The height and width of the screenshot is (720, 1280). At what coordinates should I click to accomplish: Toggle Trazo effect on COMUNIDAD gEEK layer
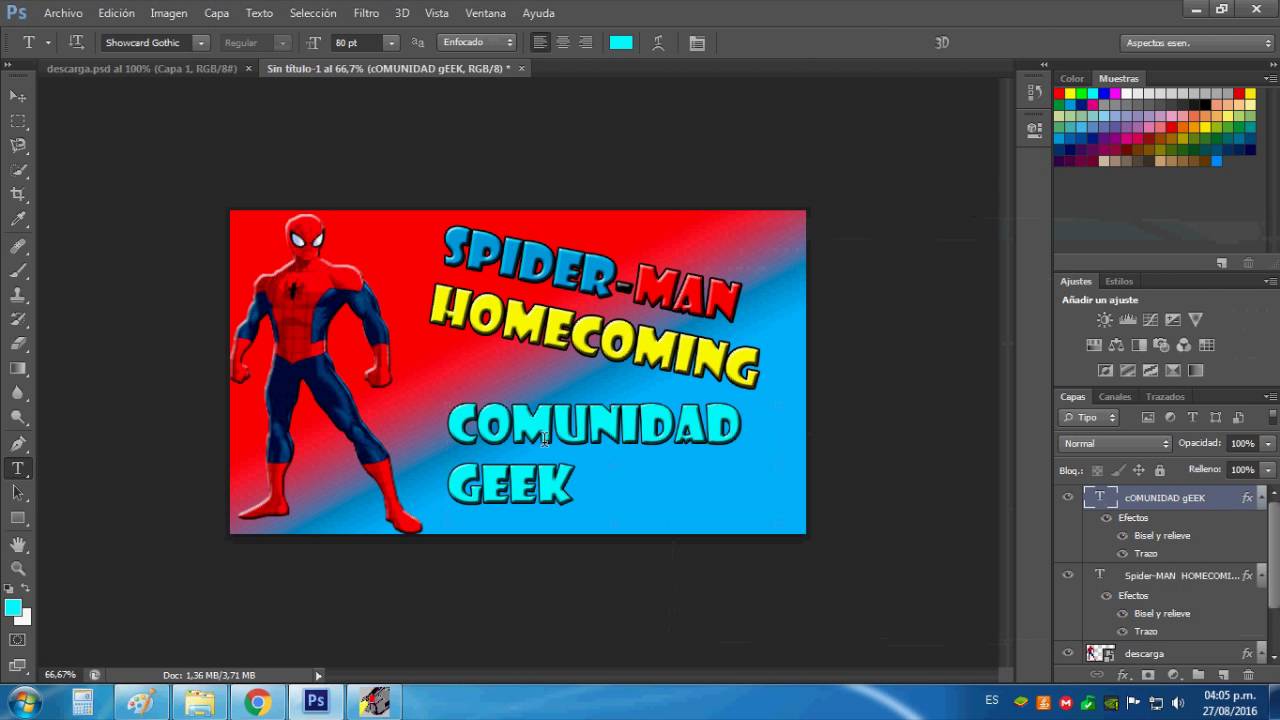point(1123,554)
